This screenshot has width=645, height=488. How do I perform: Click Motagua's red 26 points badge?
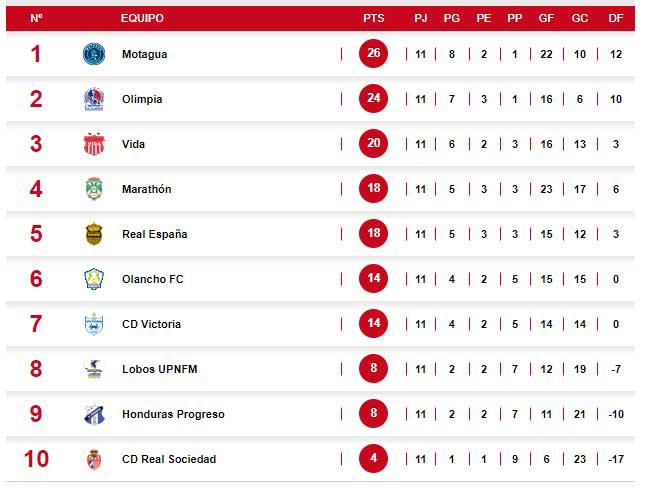373,54
